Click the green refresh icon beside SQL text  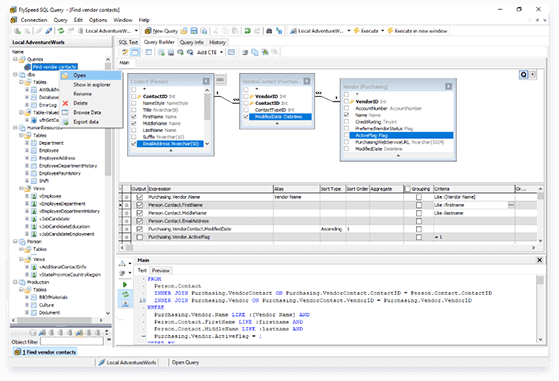point(125,294)
